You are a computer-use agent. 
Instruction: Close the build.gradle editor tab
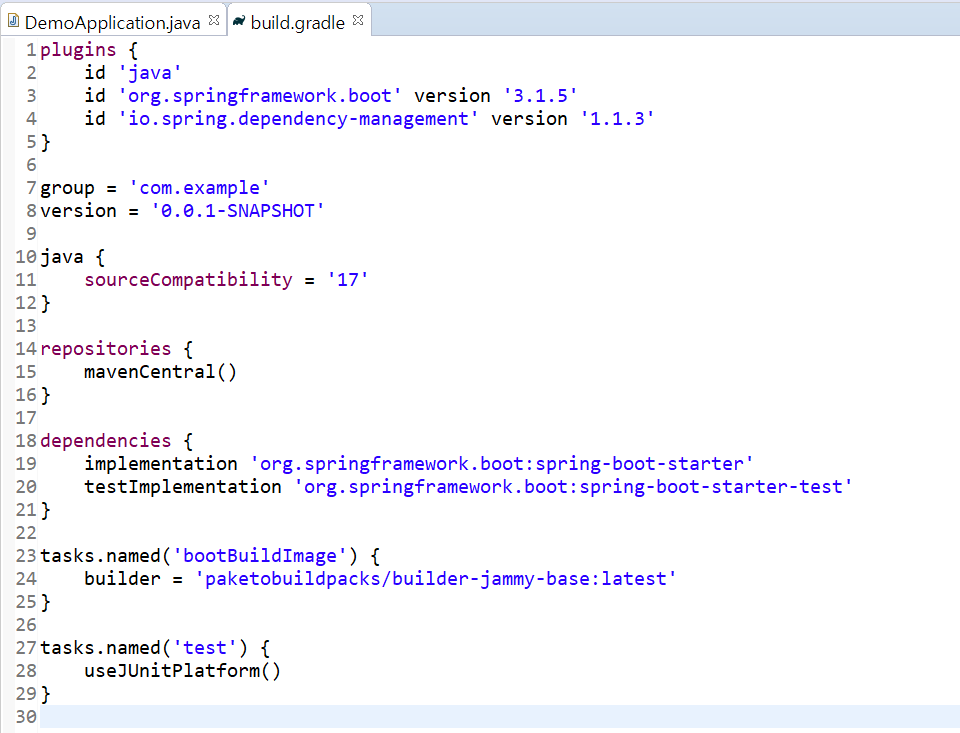click(359, 20)
